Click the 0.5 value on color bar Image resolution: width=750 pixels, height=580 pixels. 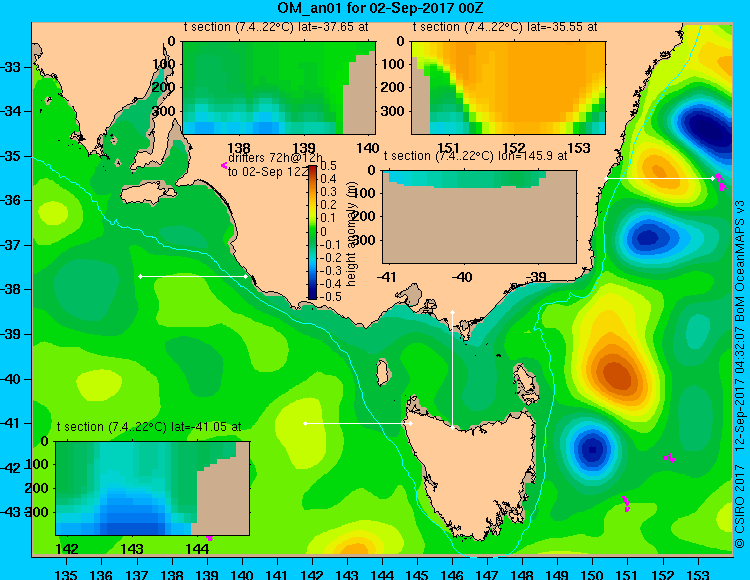pyautogui.click(x=329, y=166)
